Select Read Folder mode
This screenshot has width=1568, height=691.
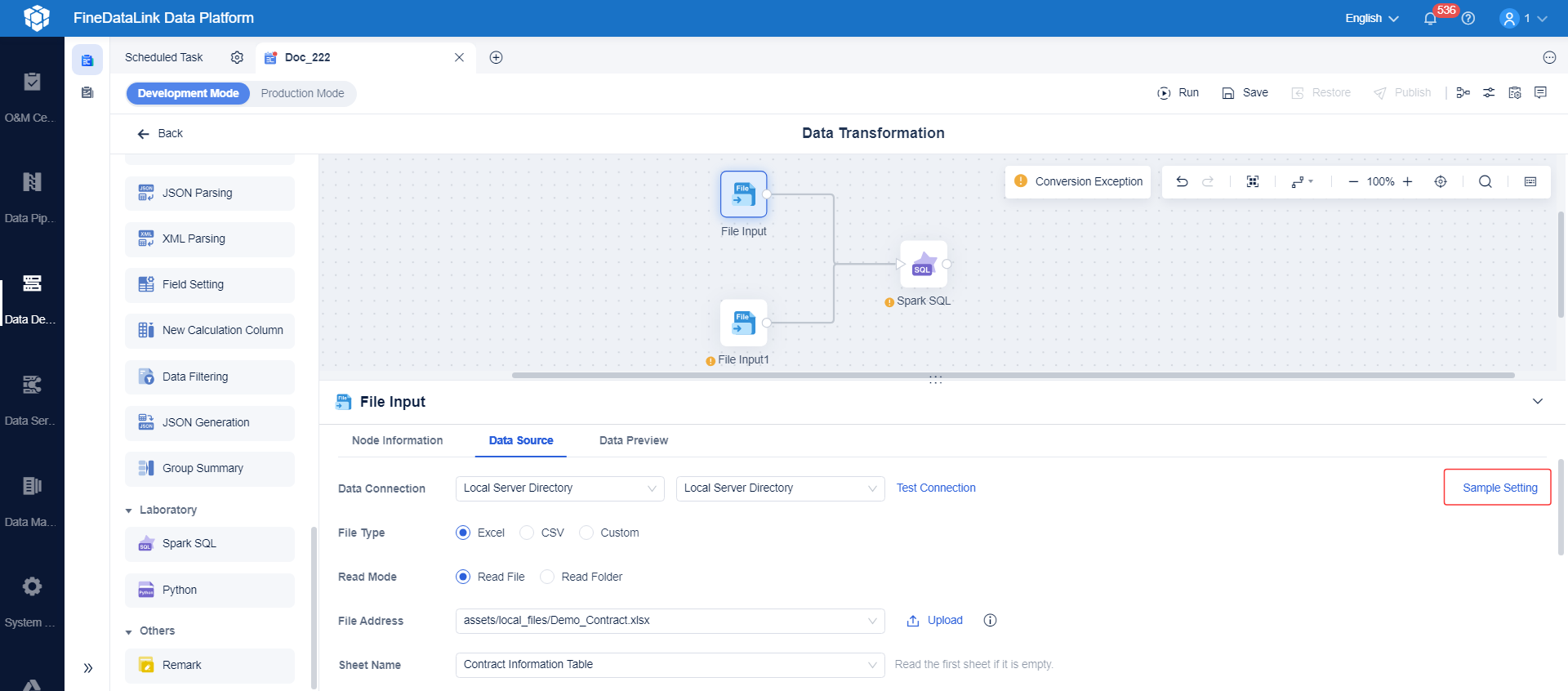click(x=547, y=577)
